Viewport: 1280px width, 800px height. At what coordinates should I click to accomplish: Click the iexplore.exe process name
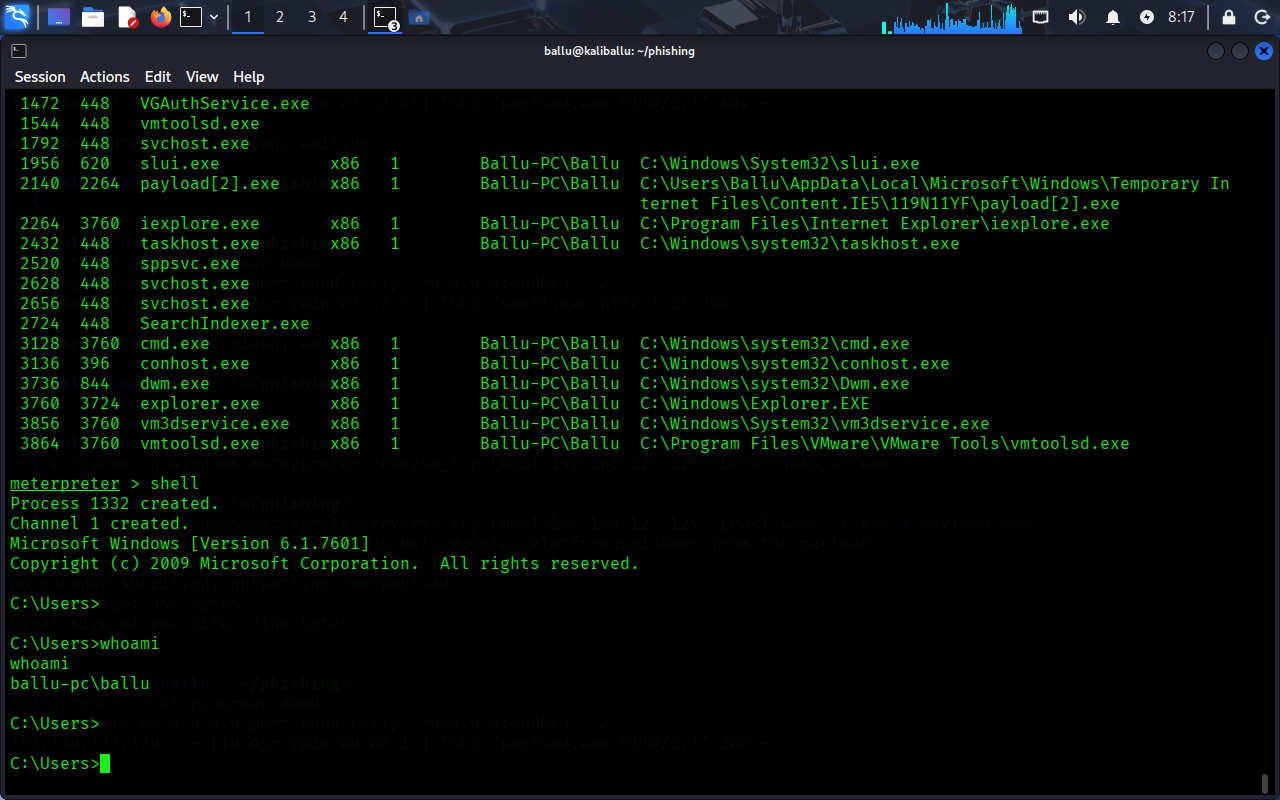[200, 224]
